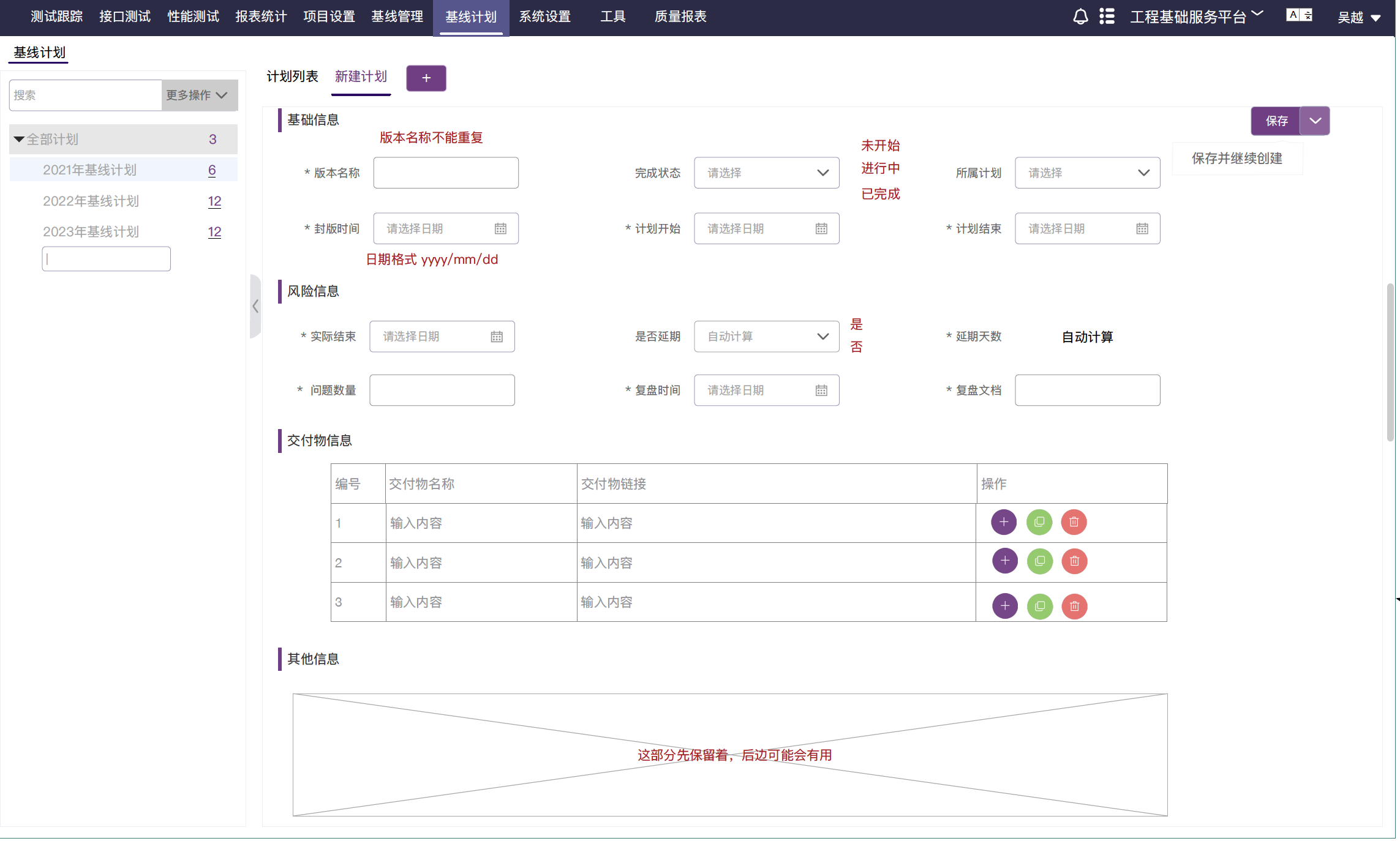
Task: Select 2021年基线计划 in the tree
Action: (89, 170)
